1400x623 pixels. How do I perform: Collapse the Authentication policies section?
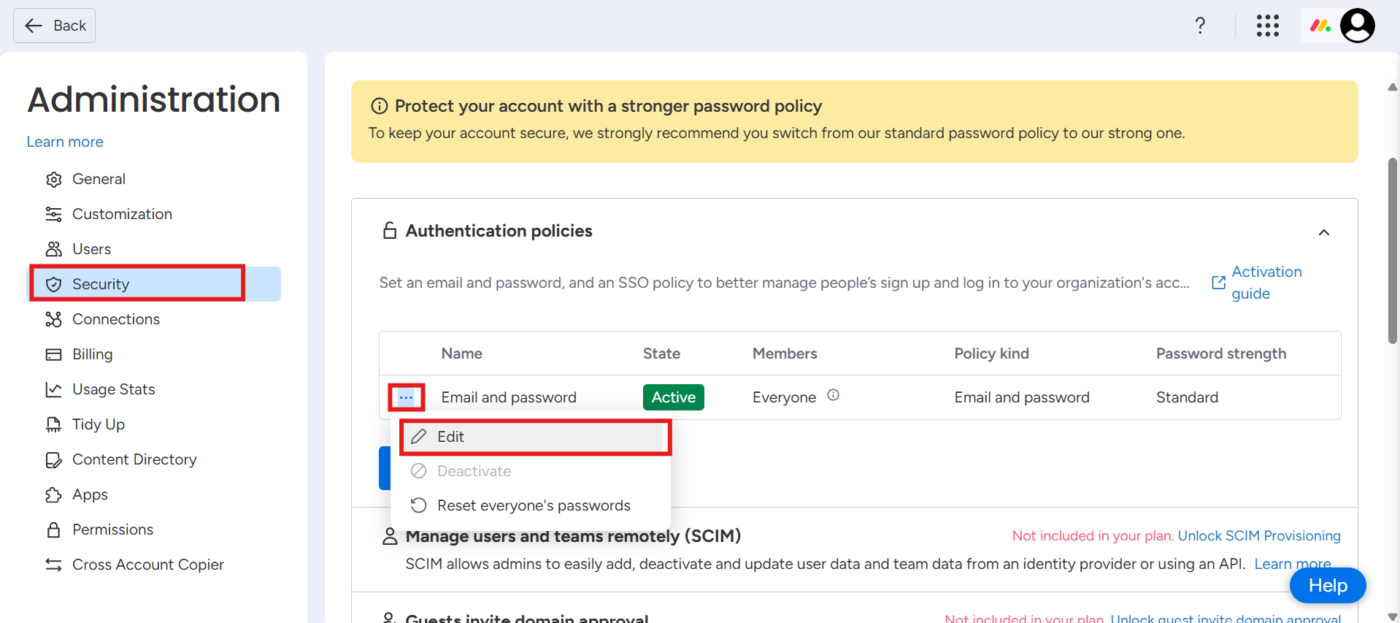(x=1324, y=232)
